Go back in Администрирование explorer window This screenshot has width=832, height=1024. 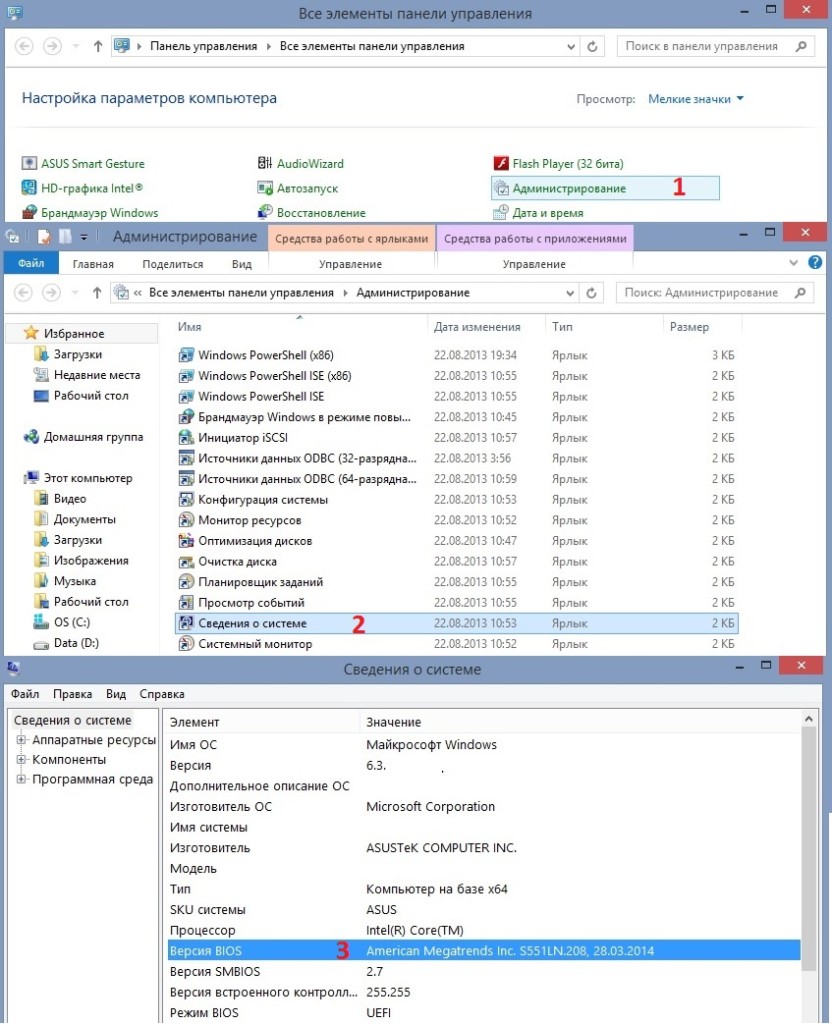pyautogui.click(x=24, y=293)
